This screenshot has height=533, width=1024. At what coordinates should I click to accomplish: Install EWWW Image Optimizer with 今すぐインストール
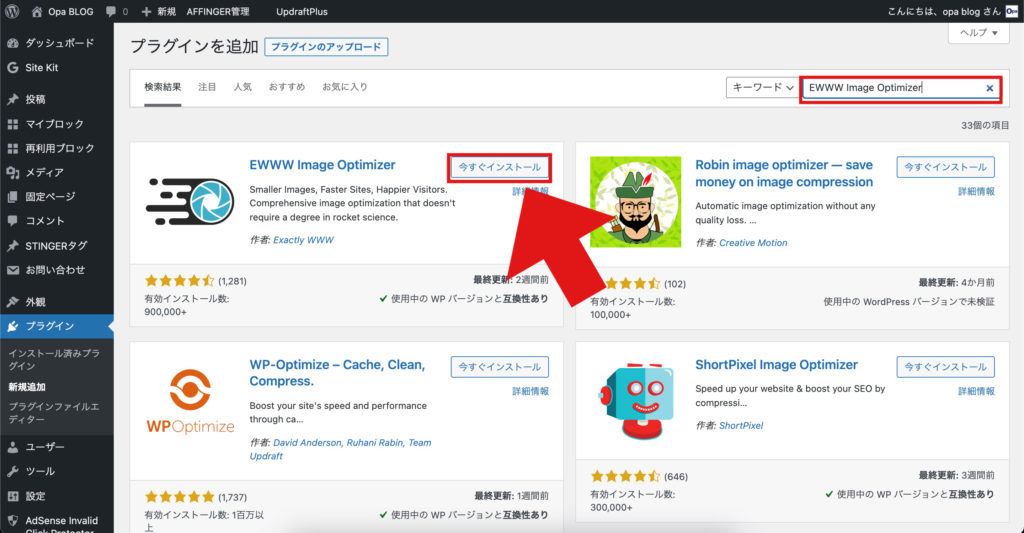coord(499,167)
